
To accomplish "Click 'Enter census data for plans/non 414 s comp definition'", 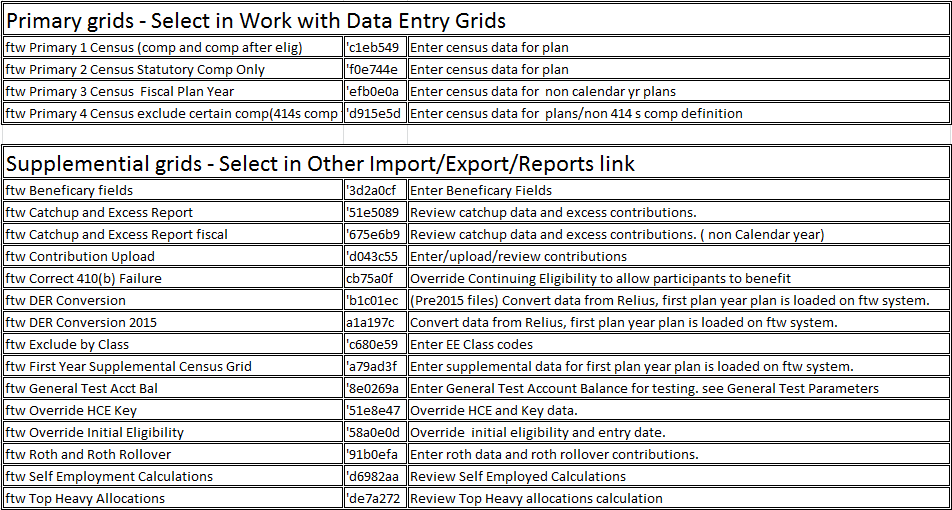I will click(x=678, y=113).
